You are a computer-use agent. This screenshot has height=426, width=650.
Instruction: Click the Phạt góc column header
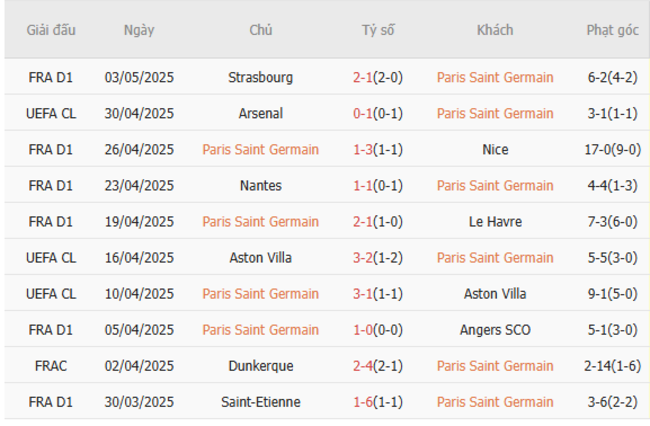612,30
